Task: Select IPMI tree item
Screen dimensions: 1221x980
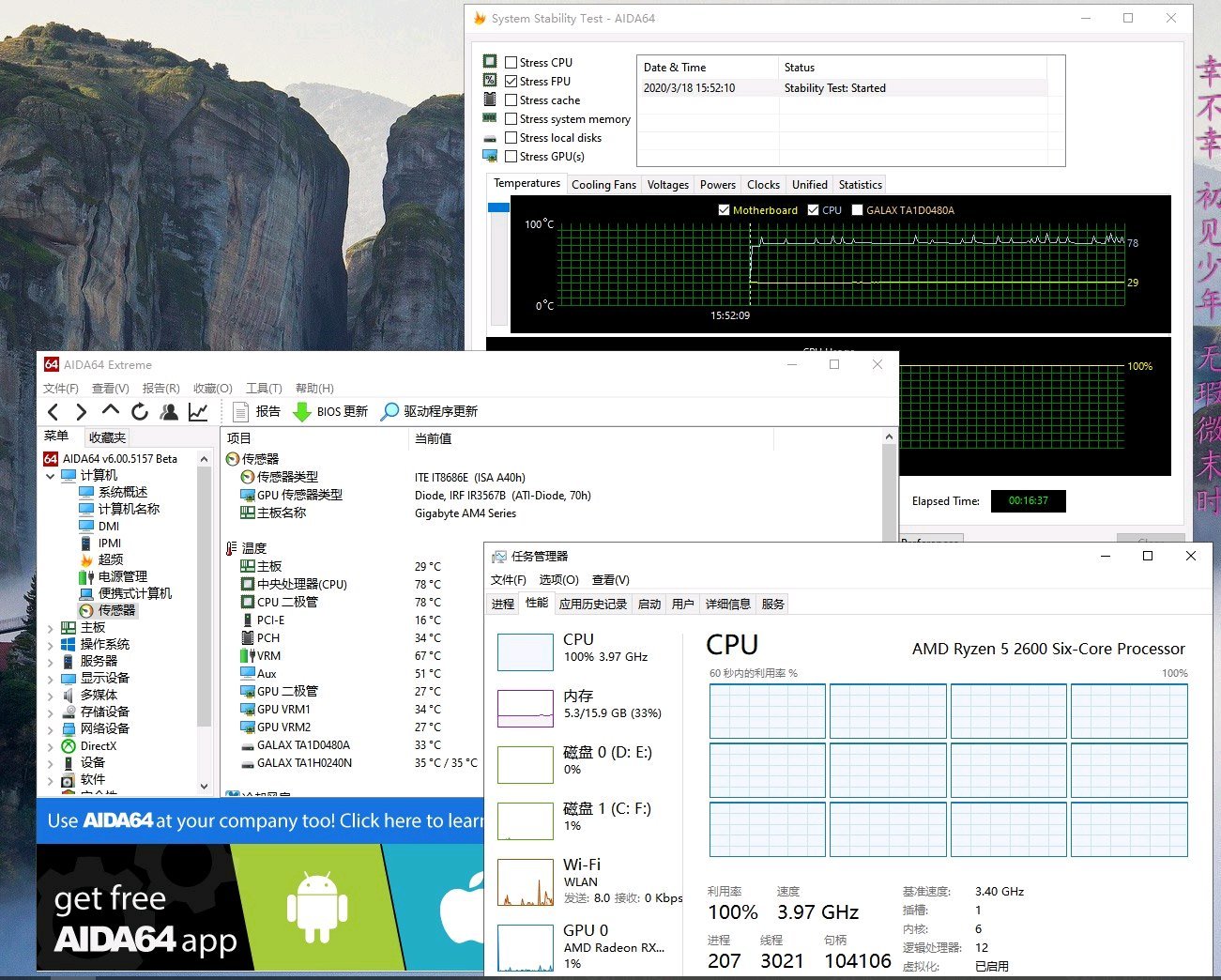Action: pyautogui.click(x=110, y=543)
